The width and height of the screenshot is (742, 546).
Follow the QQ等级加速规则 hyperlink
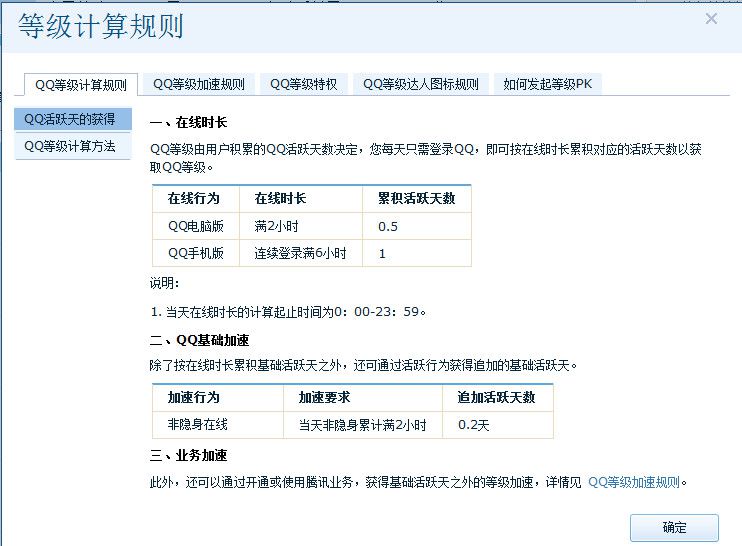point(634,482)
